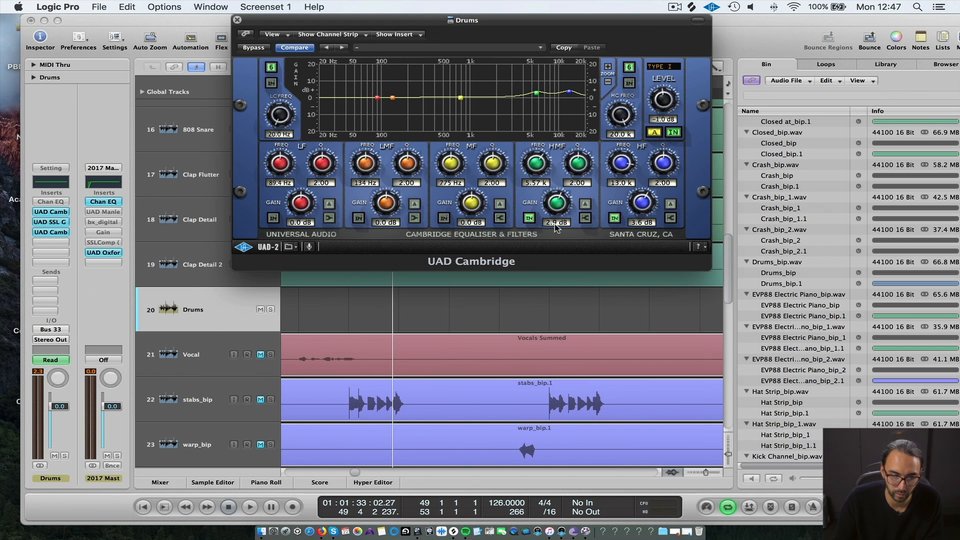Toggle the LF band IN button
Screen dimensions: 960x540
272,217
